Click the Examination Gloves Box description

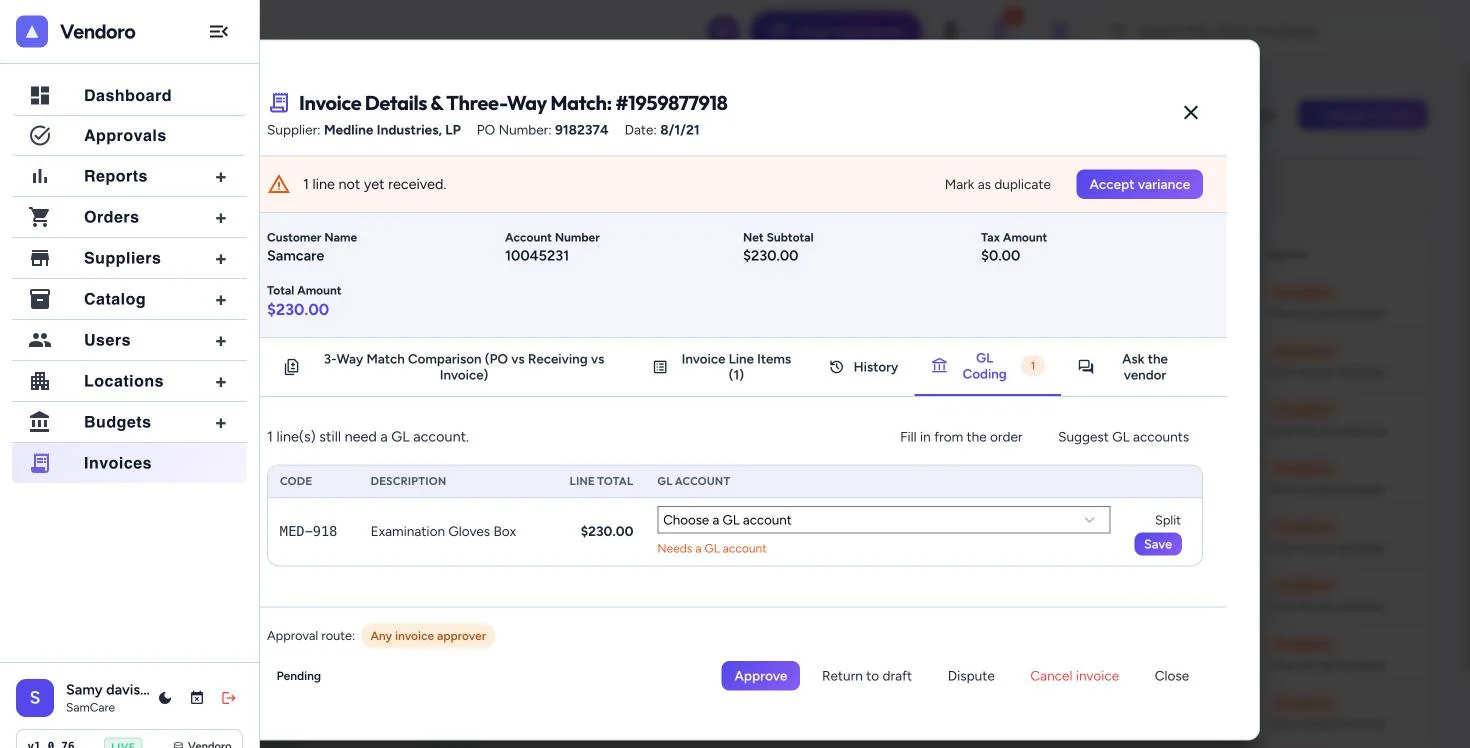click(443, 532)
